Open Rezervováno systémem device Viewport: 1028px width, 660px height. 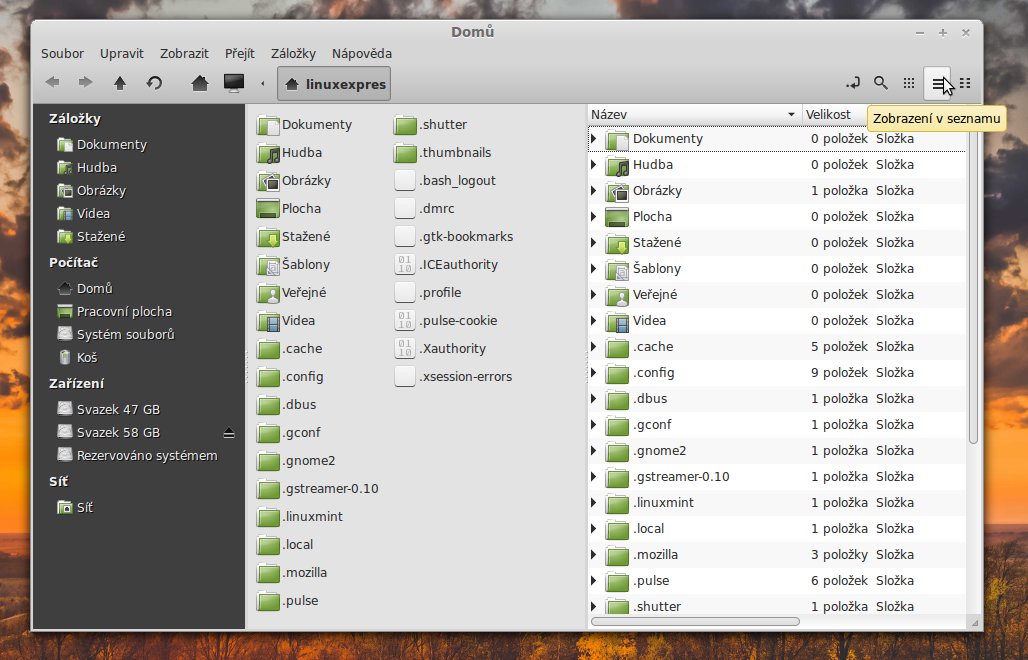(137, 456)
